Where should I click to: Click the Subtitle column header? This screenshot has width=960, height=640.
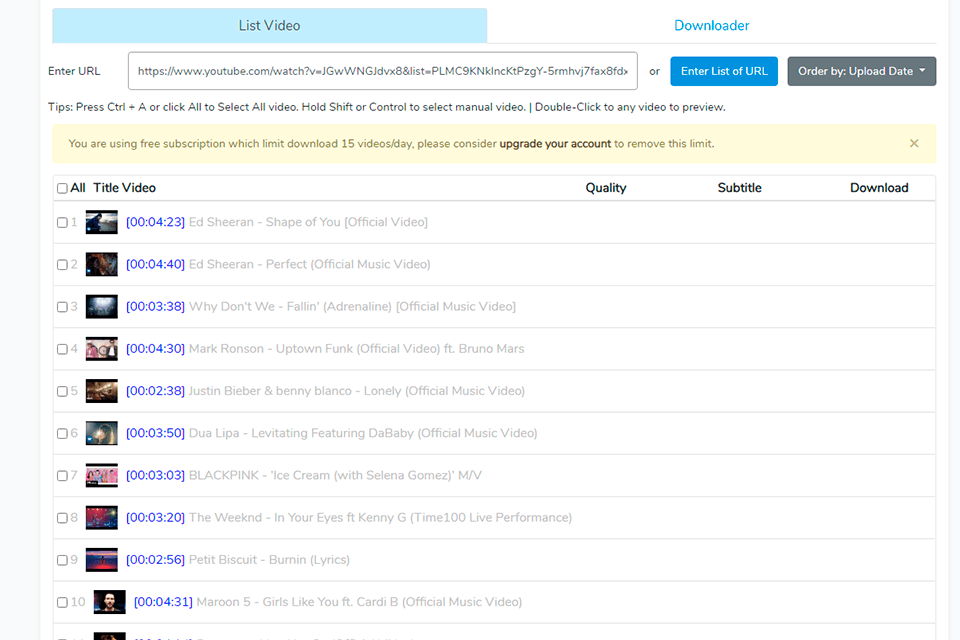tap(740, 188)
